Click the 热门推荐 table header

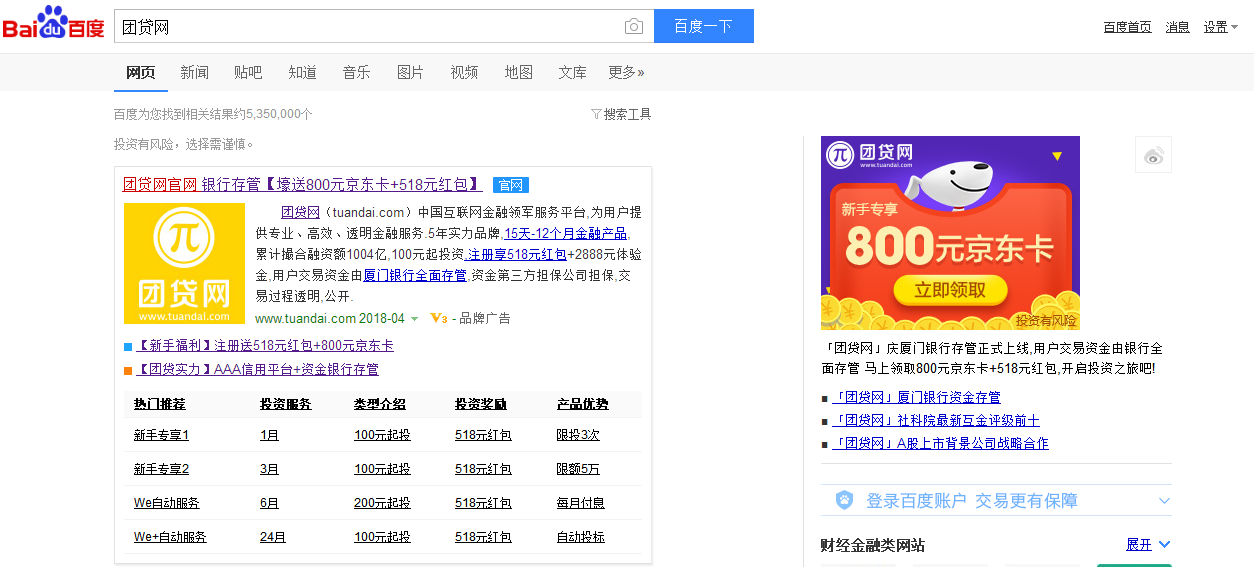(x=160, y=404)
